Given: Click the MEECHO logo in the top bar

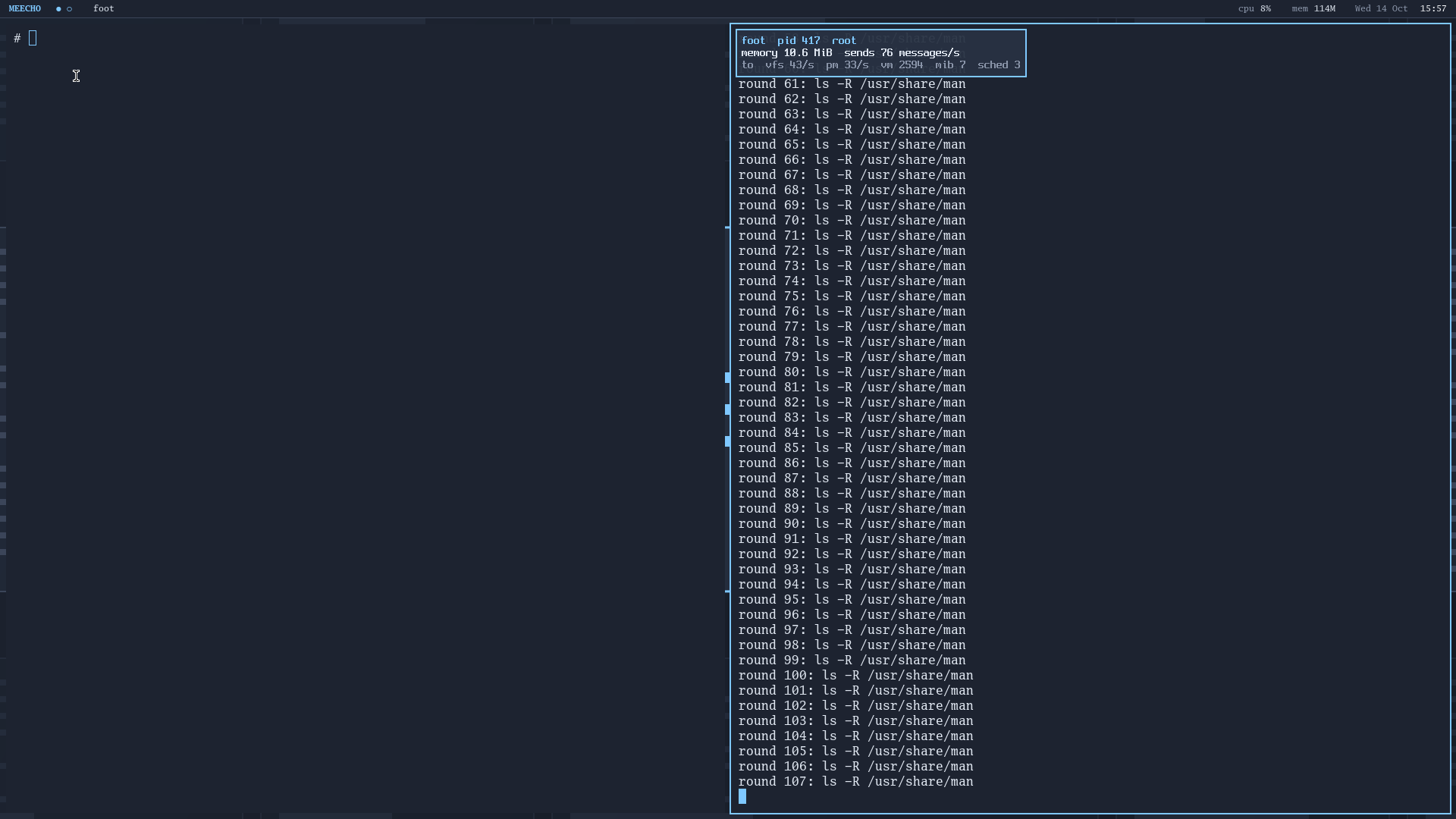Looking at the screenshot, I should point(25,8).
